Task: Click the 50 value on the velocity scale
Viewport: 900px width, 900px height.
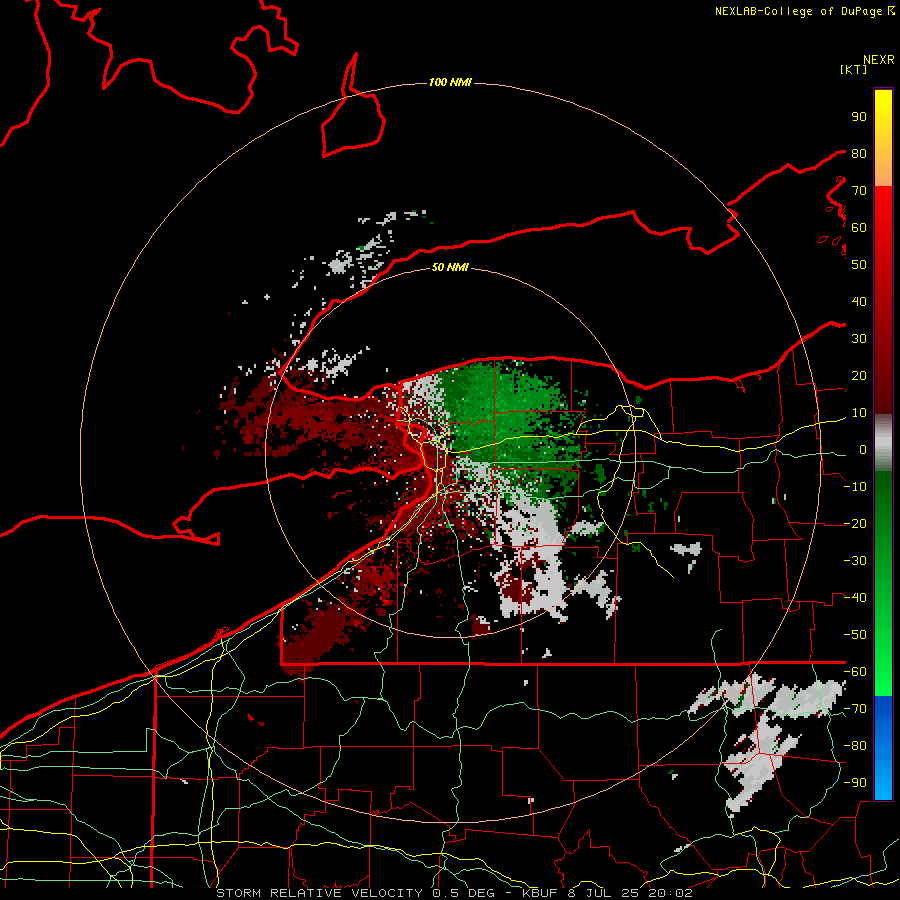Action: tap(859, 265)
